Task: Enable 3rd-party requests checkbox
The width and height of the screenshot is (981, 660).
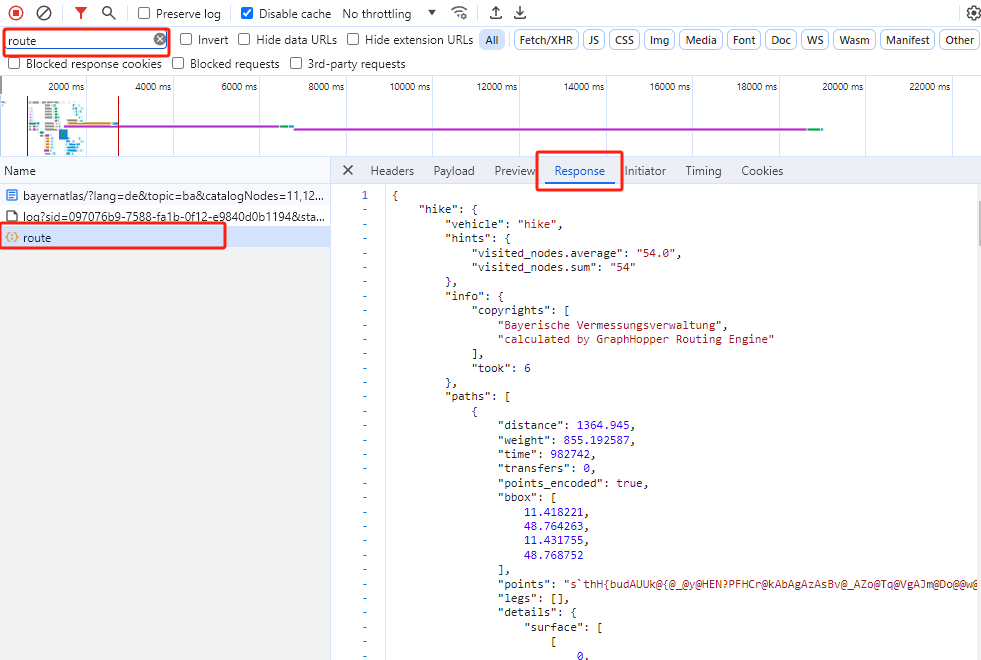Action: 296,63
